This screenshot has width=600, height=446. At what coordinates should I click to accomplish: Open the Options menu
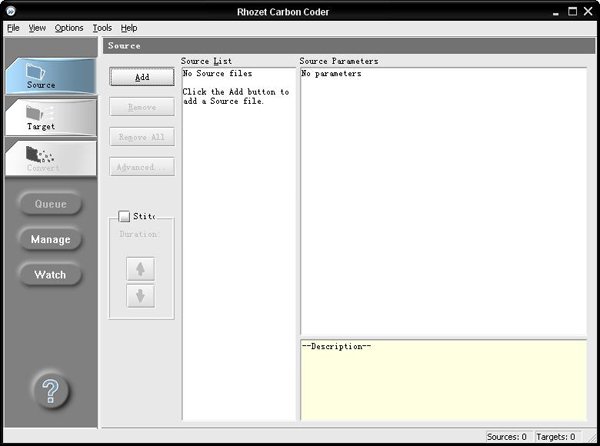[69, 28]
